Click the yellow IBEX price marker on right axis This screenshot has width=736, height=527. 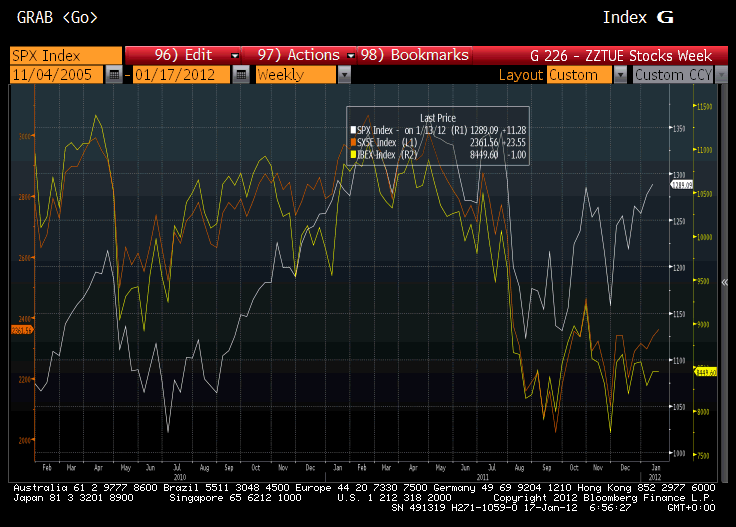705,372
